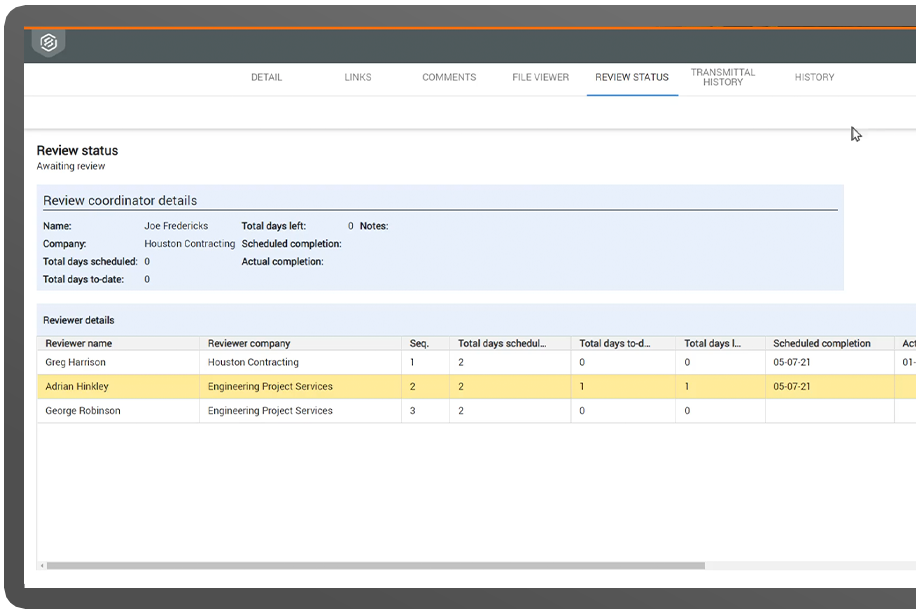Open the Transmittal History tab
916x615 pixels.
pos(723,77)
